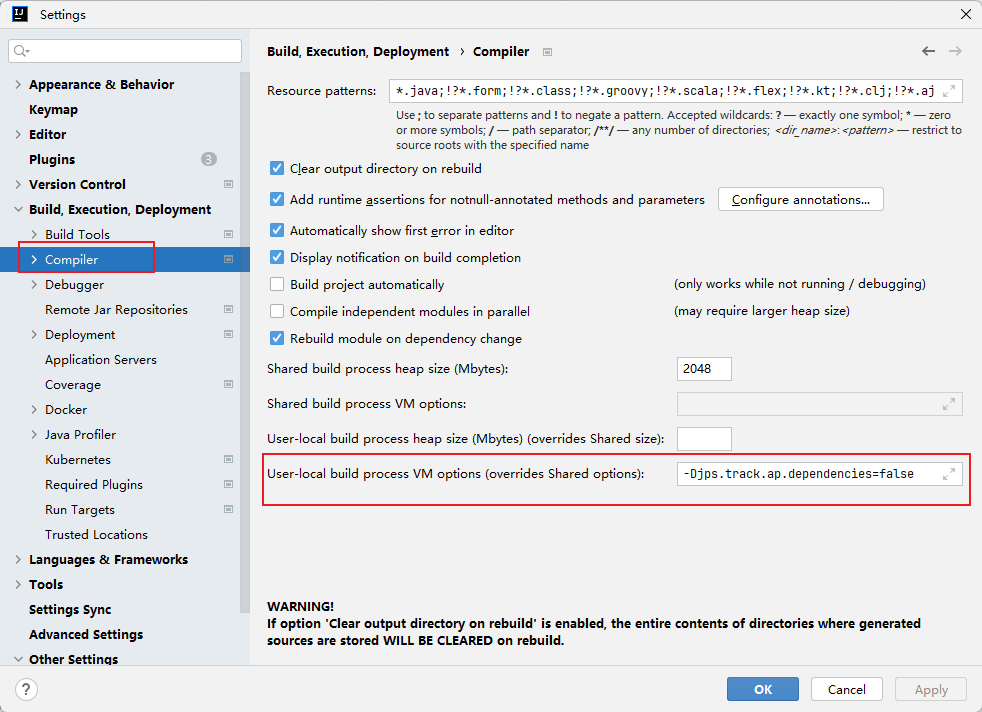Click the Configure annotations button
This screenshot has width=982, height=712.
tap(800, 199)
